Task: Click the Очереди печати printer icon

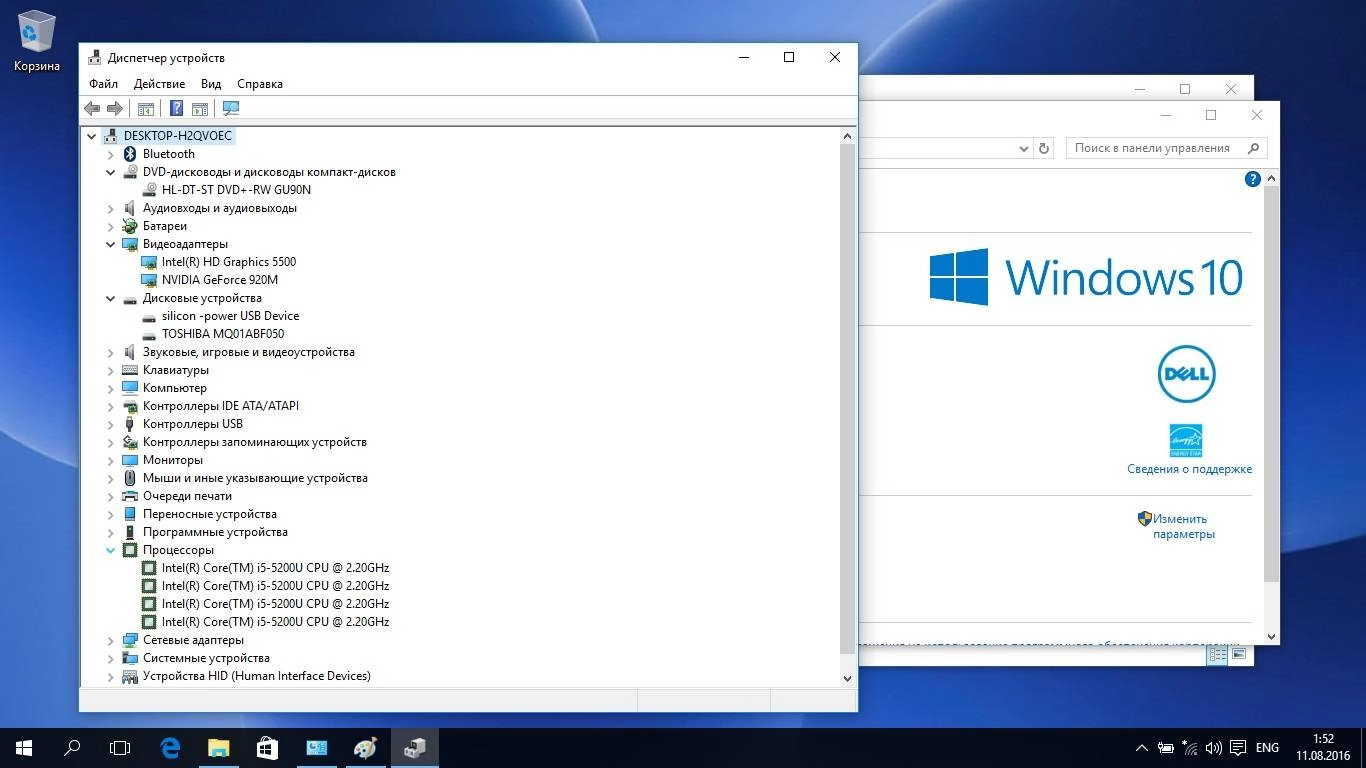Action: click(129, 496)
